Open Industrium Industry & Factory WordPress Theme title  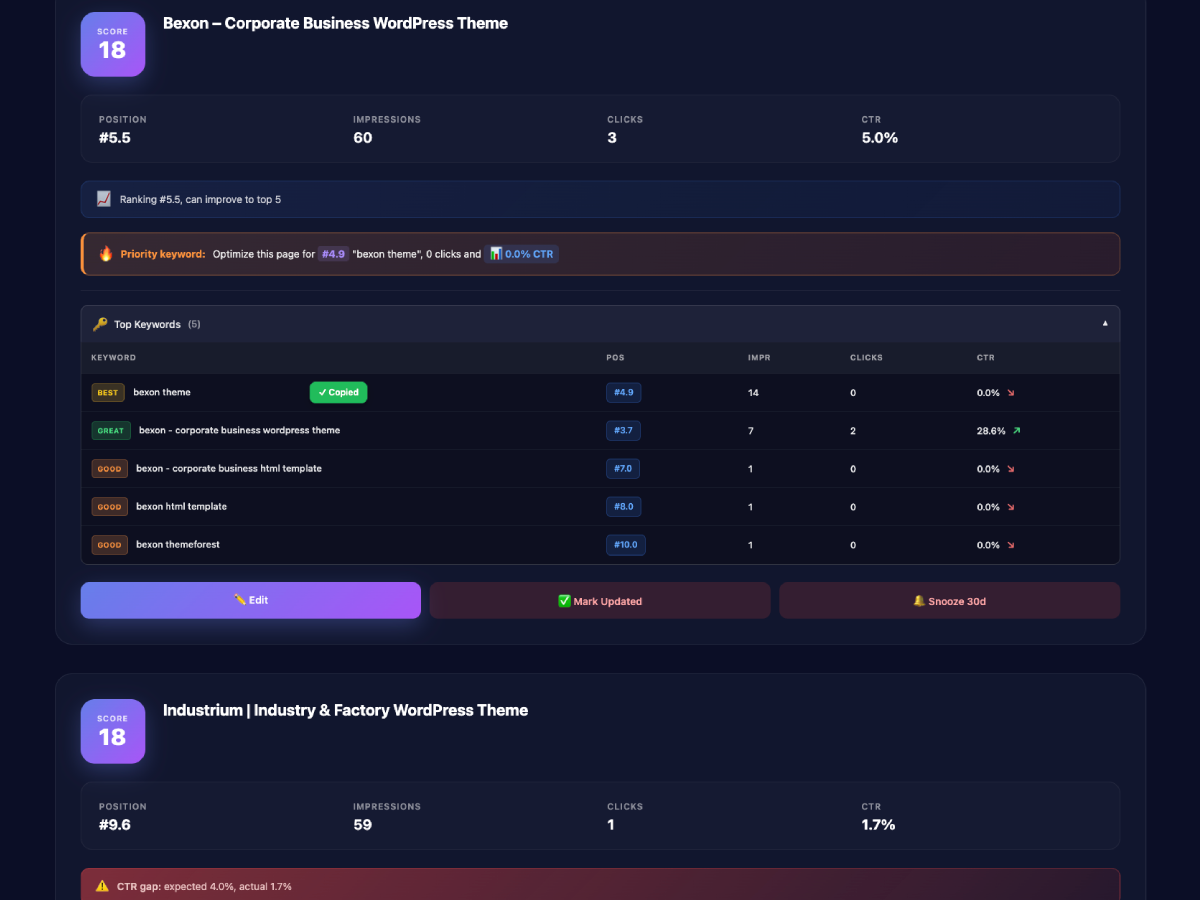(x=345, y=710)
